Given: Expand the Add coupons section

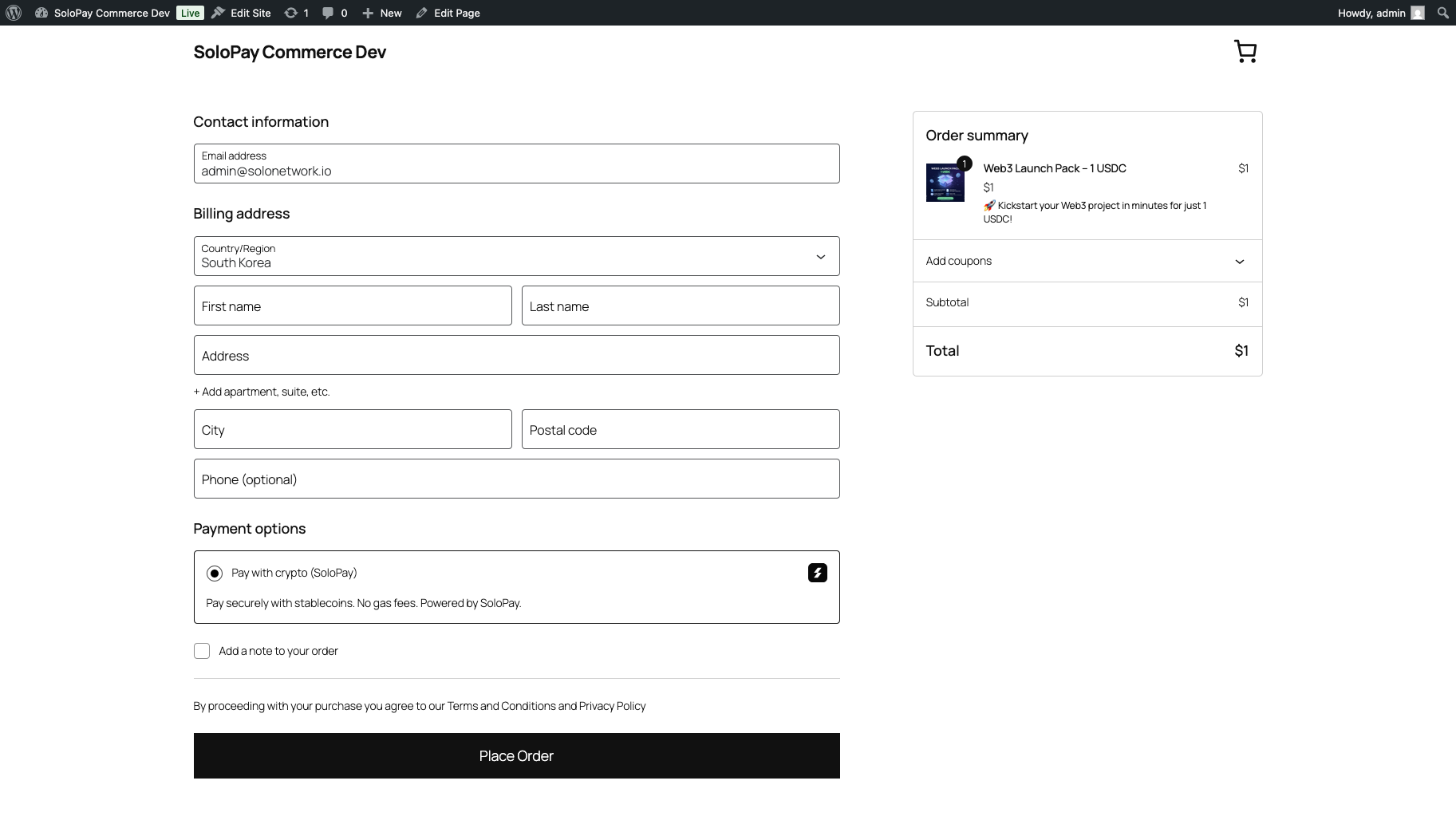Looking at the screenshot, I should pyautogui.click(x=1087, y=261).
